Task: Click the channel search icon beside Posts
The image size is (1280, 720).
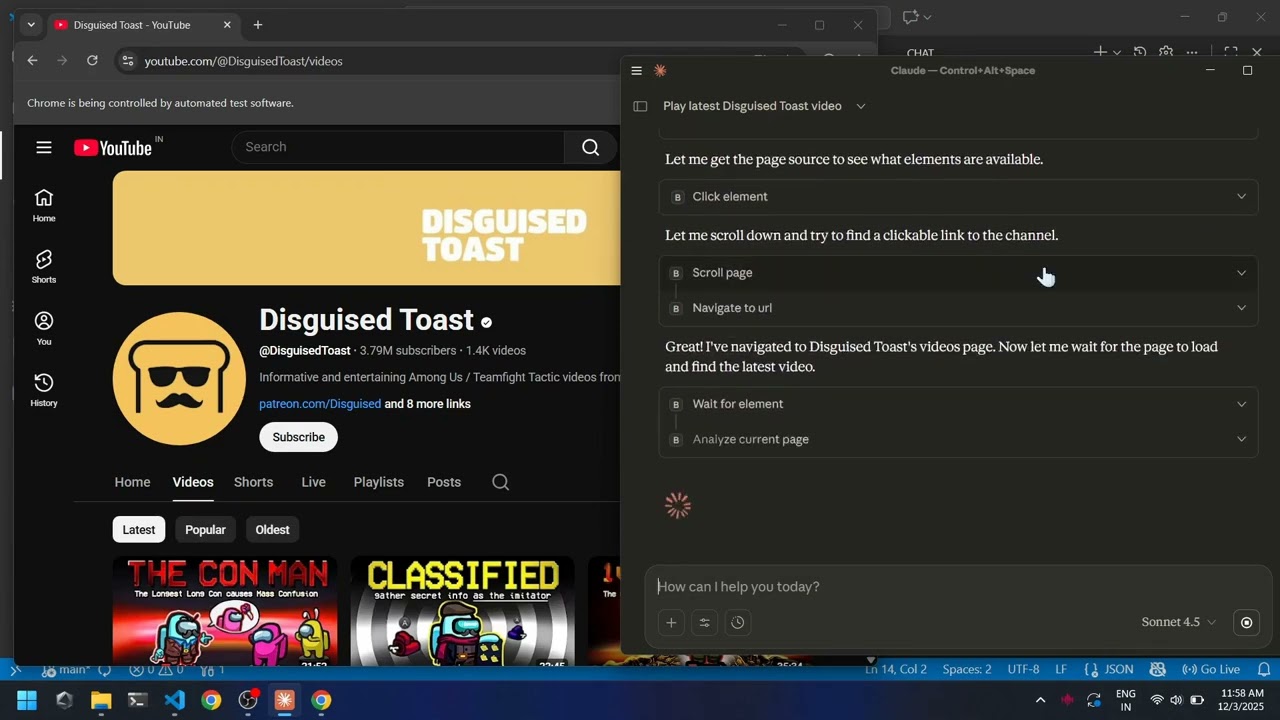Action: tap(501, 482)
